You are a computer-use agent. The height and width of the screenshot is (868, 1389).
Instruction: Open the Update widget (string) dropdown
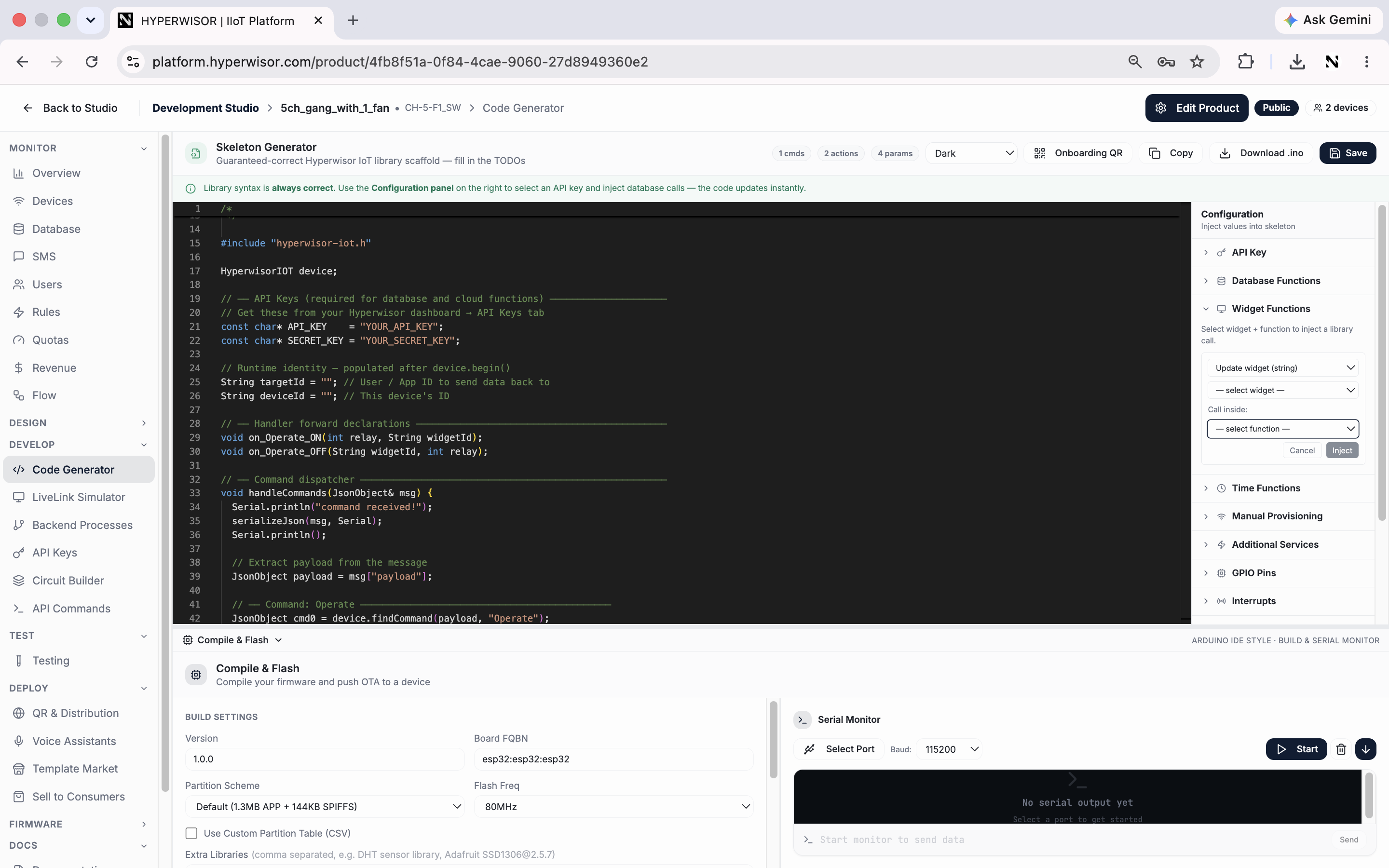coord(1283,368)
